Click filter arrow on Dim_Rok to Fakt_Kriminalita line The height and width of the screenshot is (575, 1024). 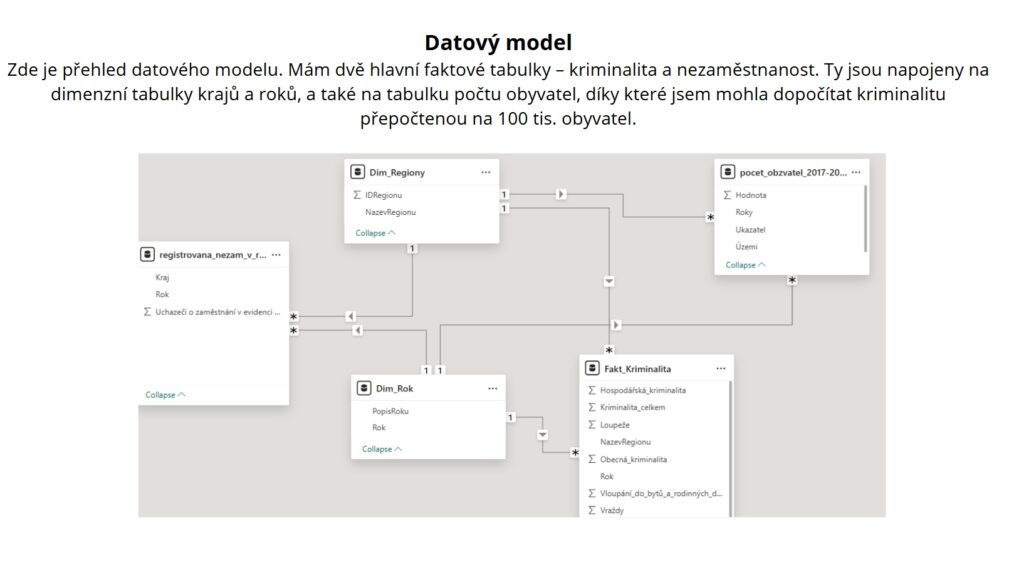[543, 435]
